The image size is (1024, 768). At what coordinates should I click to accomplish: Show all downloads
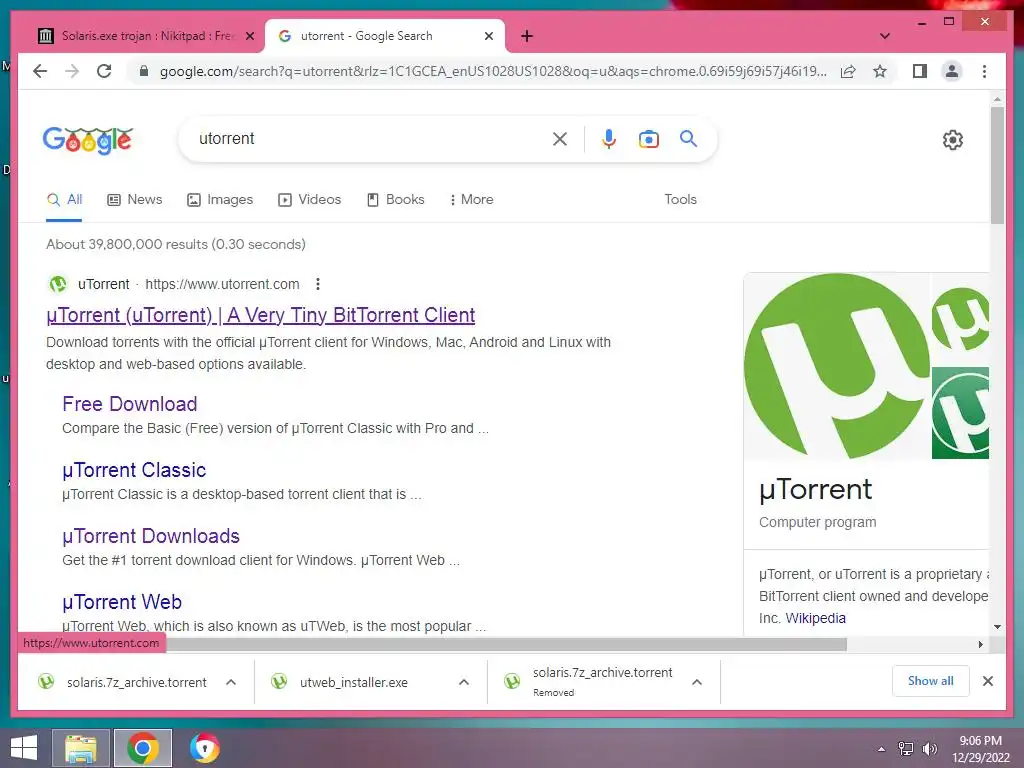point(931,680)
